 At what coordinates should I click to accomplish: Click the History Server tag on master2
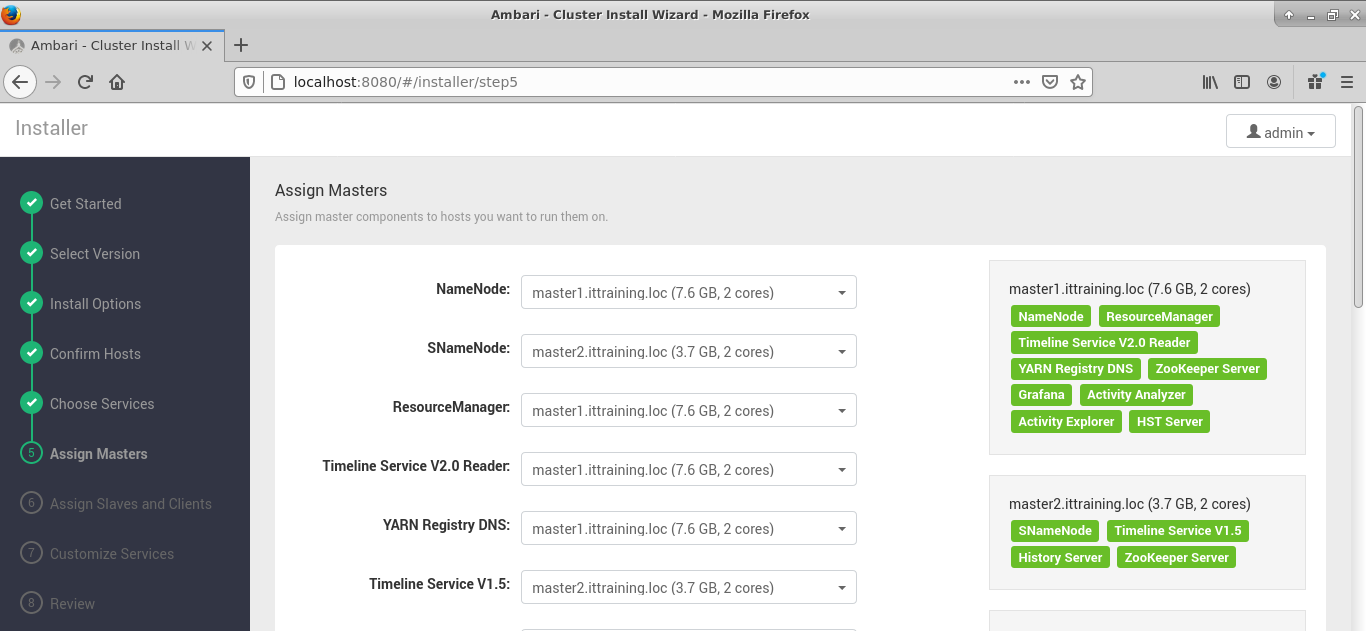[1059, 557]
